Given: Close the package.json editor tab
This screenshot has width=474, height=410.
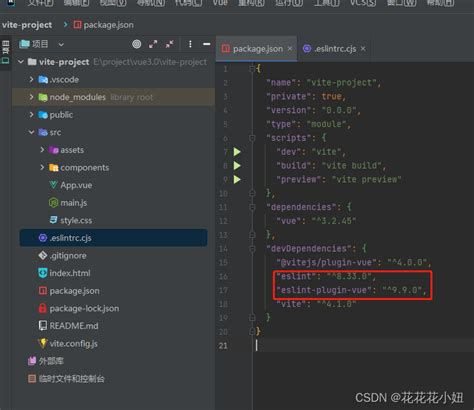Looking at the screenshot, I should 290,49.
